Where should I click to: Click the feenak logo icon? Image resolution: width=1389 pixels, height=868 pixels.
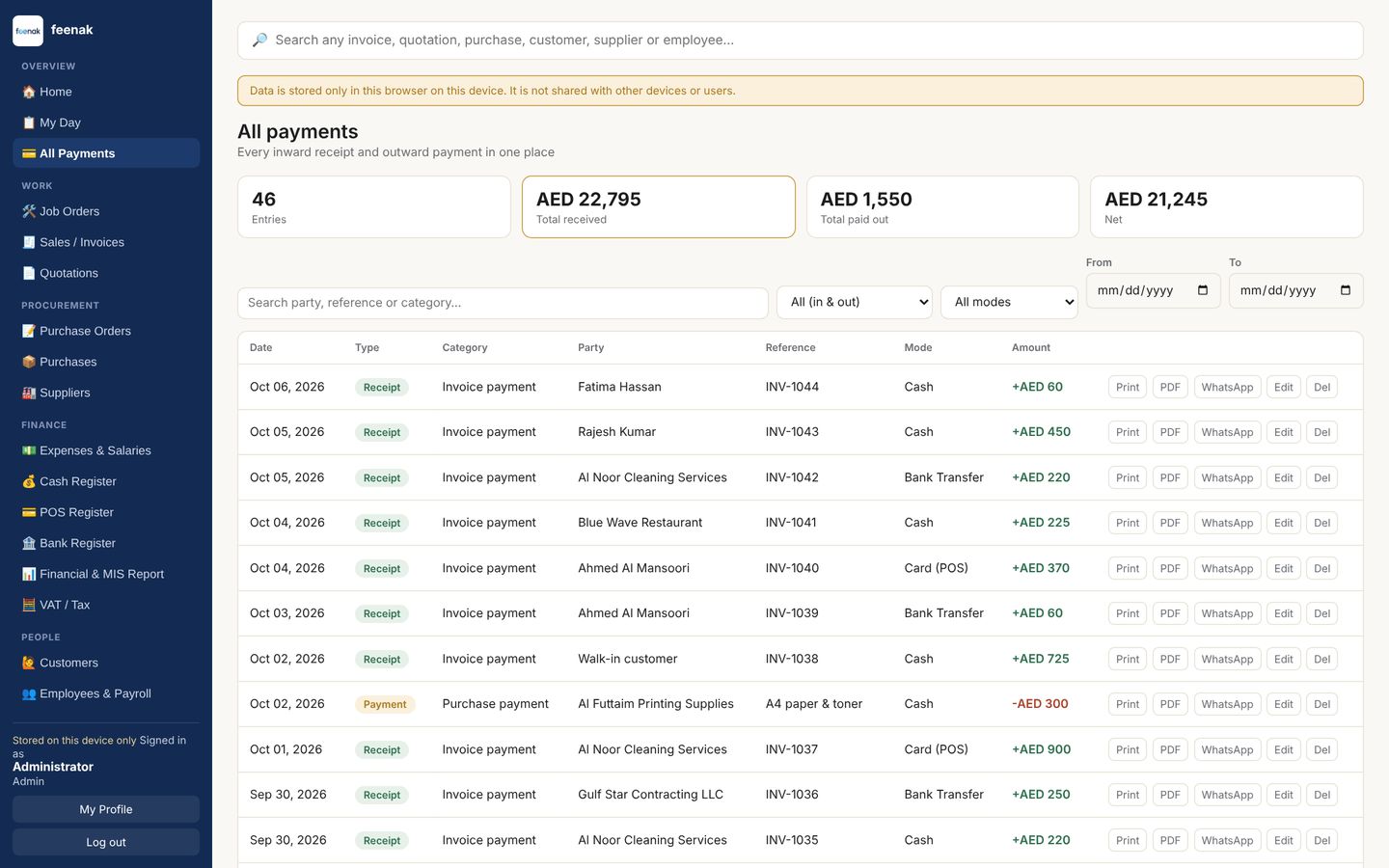(28, 31)
